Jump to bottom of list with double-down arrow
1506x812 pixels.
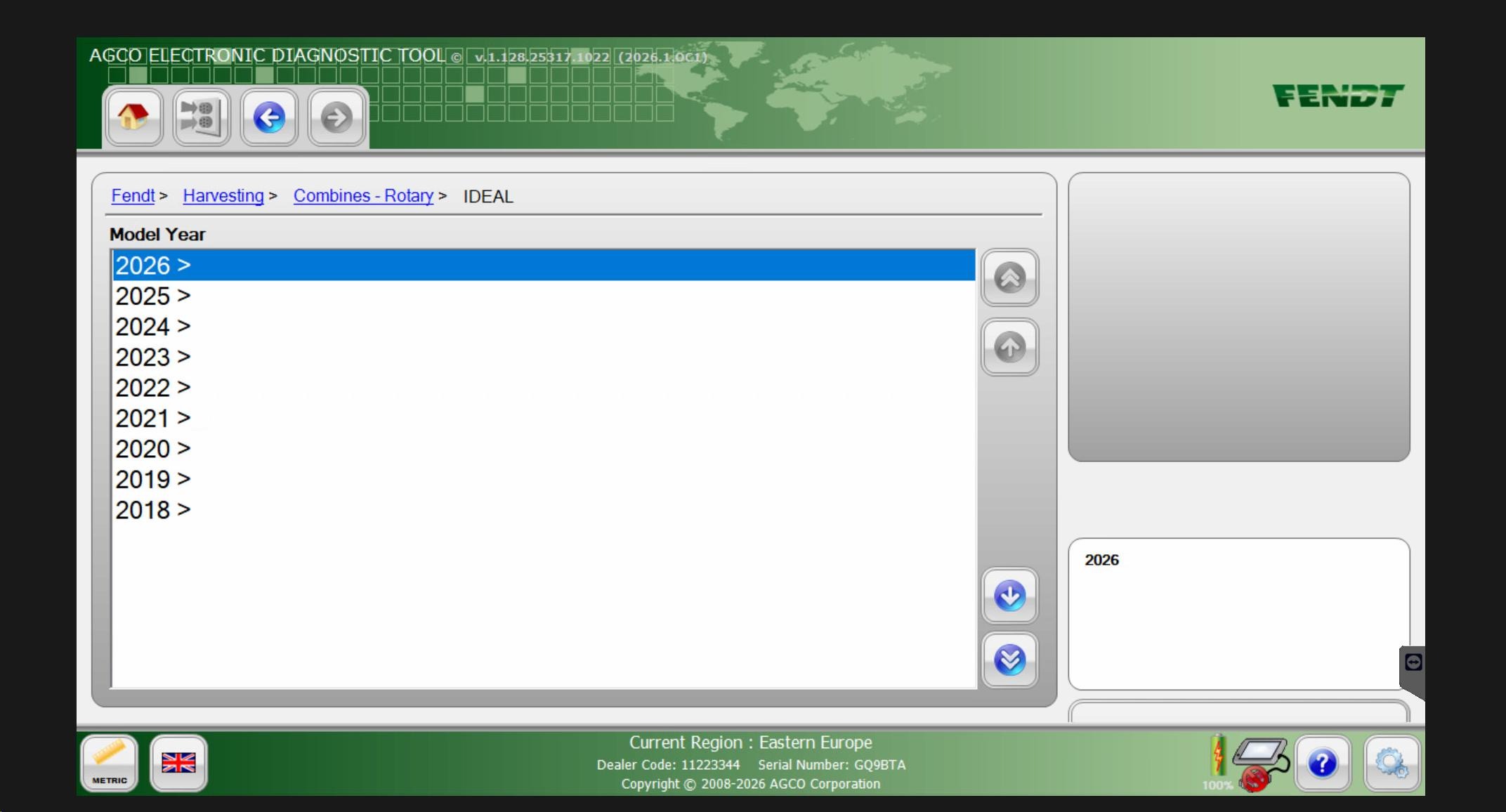tap(1010, 660)
